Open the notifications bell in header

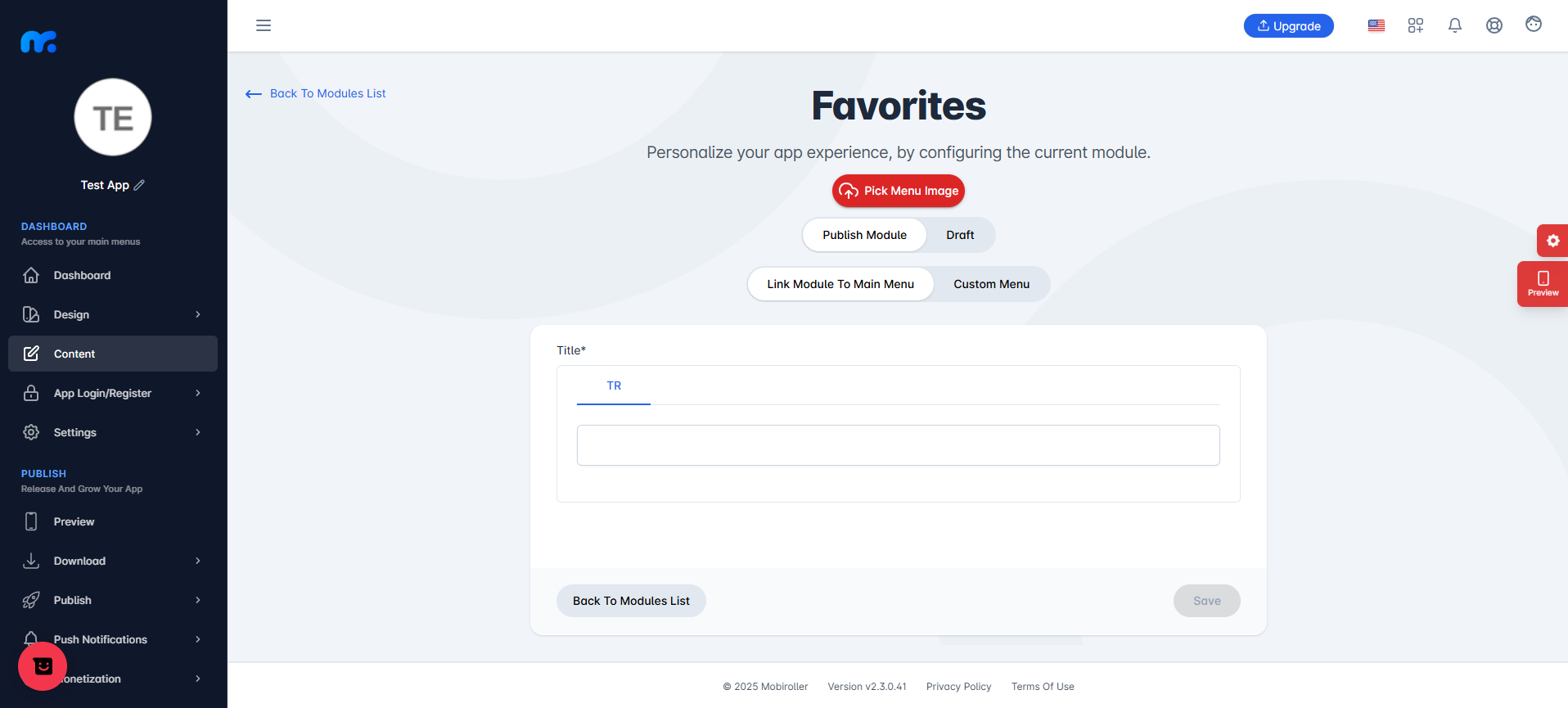[1455, 25]
